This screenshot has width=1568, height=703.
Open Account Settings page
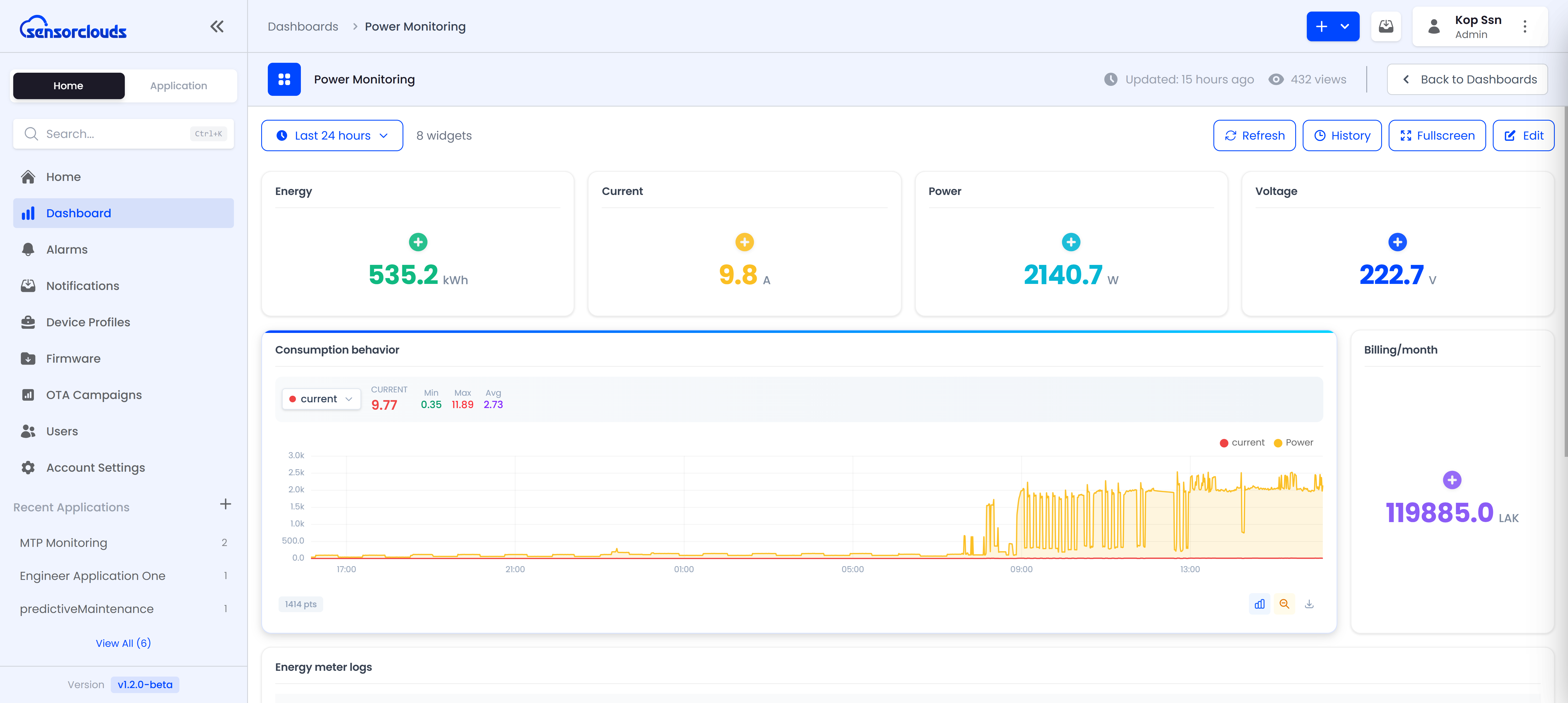point(123,468)
